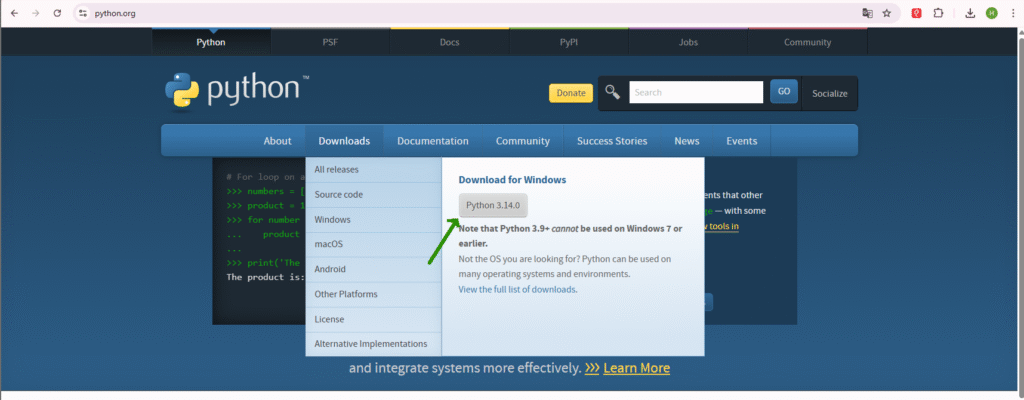Screen dimensions: 1024x400
Task: Choose License from Downloads menu
Action: pyautogui.click(x=374, y=320)
